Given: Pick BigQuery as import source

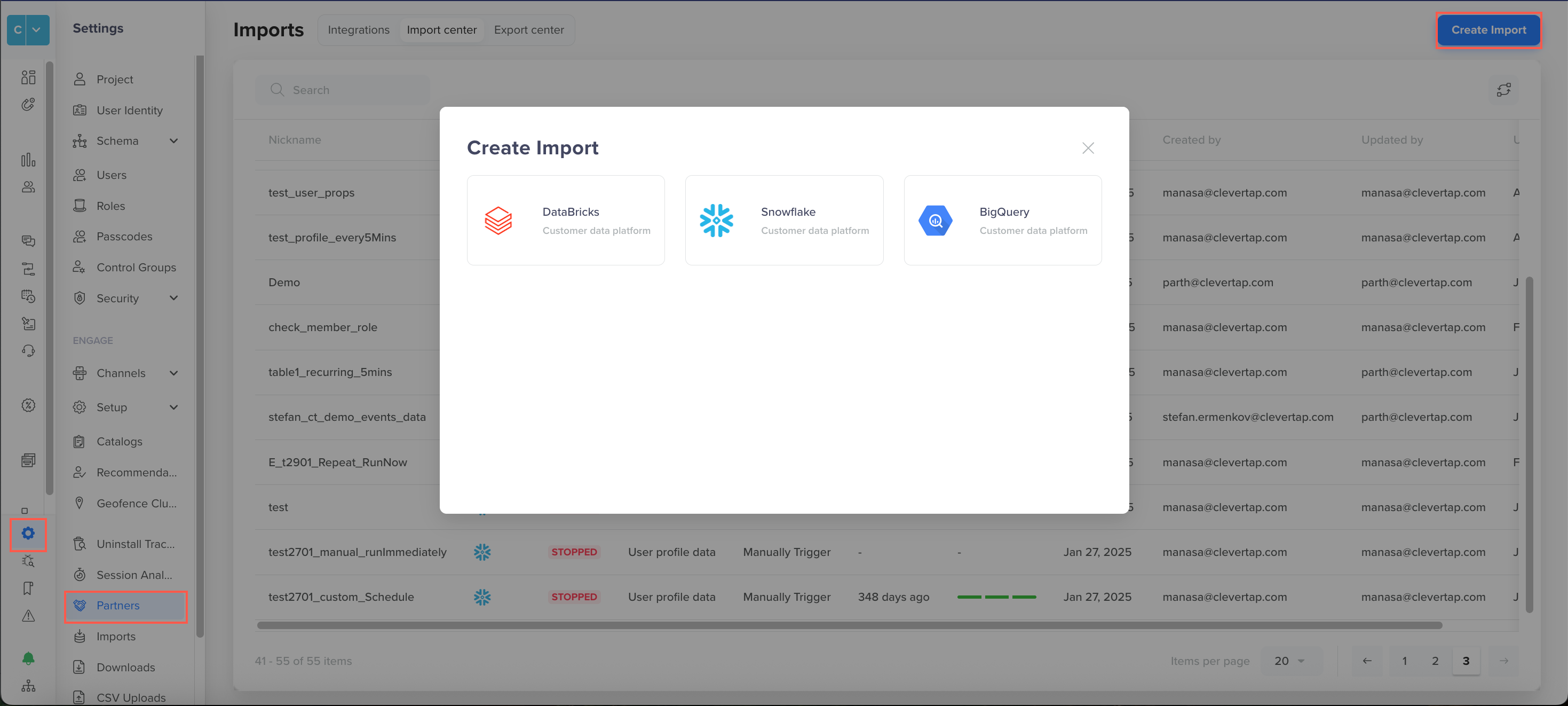Looking at the screenshot, I should tap(1002, 220).
